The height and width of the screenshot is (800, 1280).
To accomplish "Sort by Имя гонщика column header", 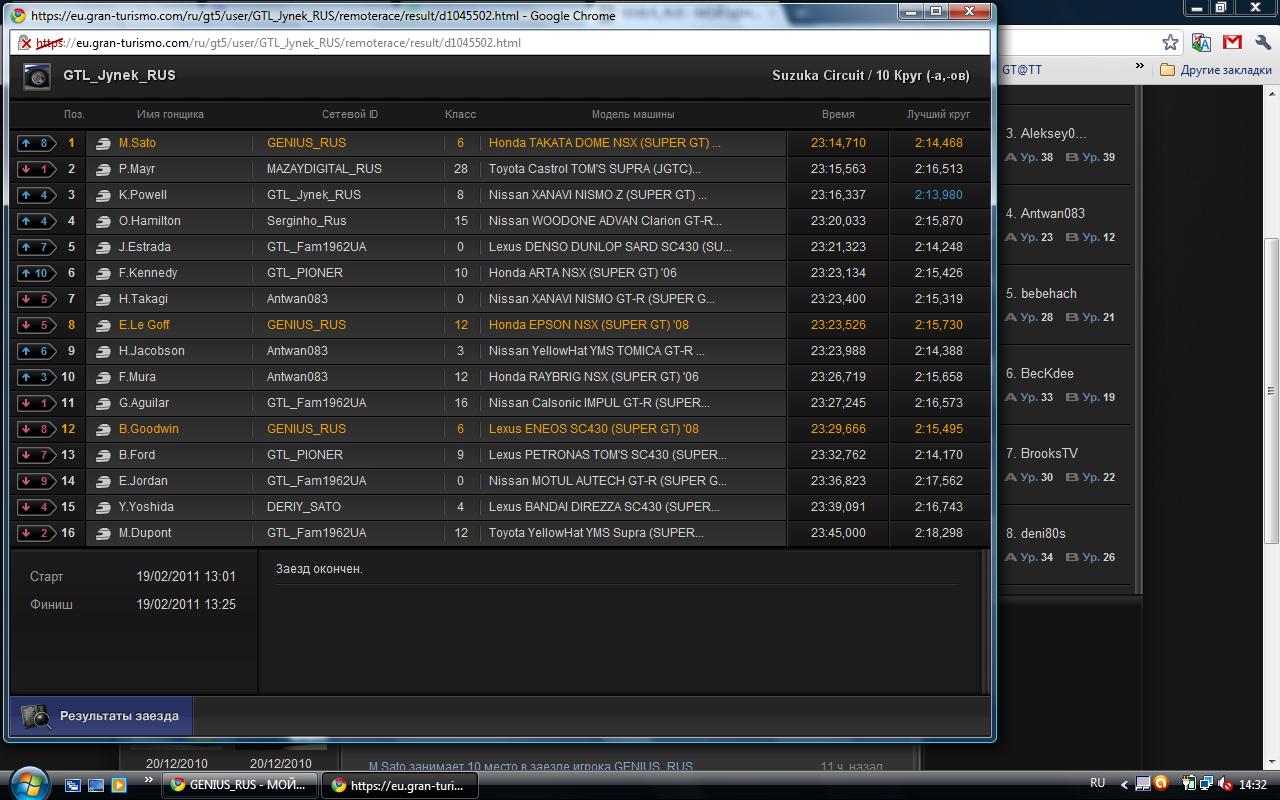I will point(170,114).
